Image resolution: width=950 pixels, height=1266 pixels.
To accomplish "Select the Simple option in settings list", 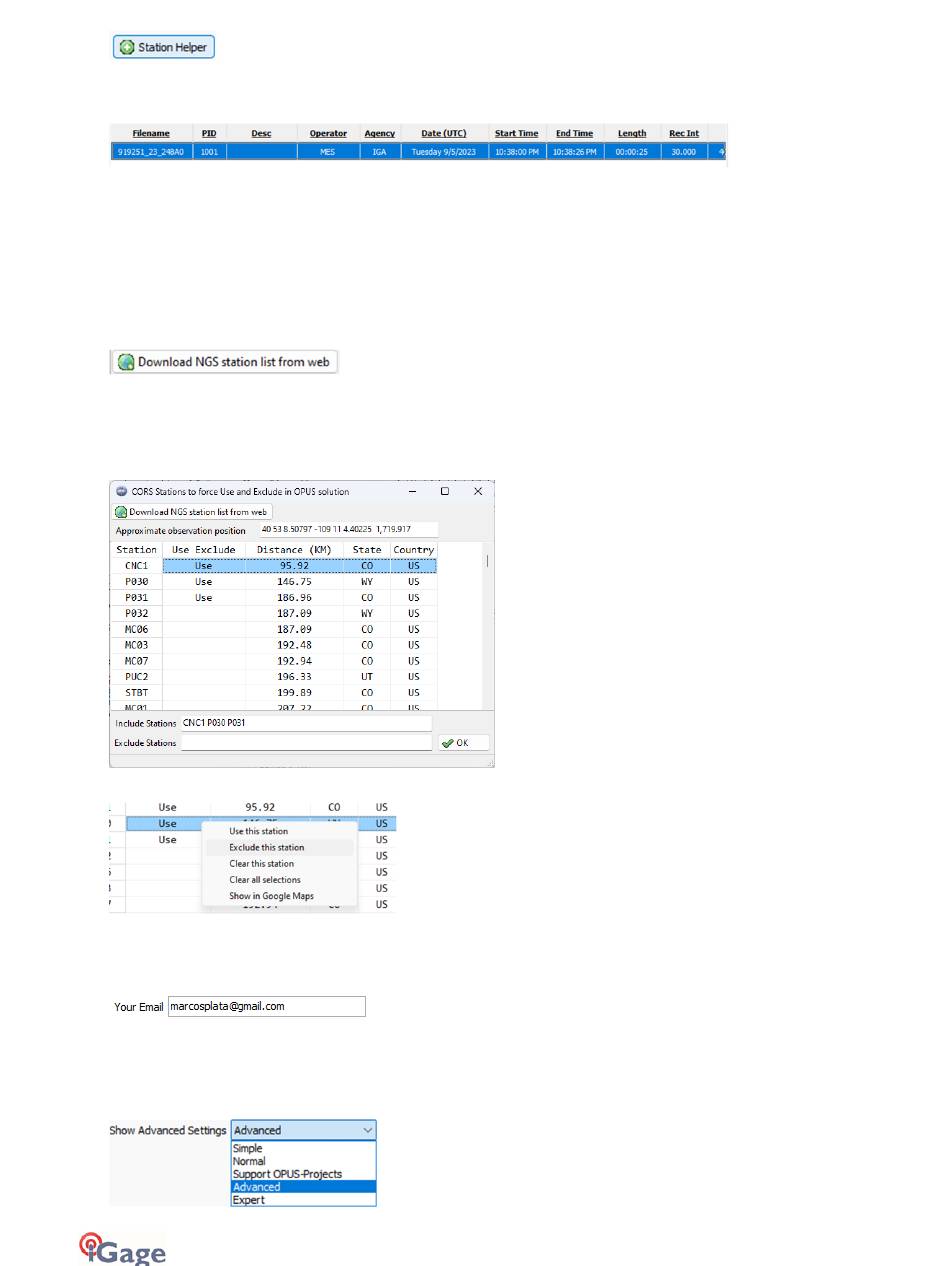I will [x=247, y=1149].
